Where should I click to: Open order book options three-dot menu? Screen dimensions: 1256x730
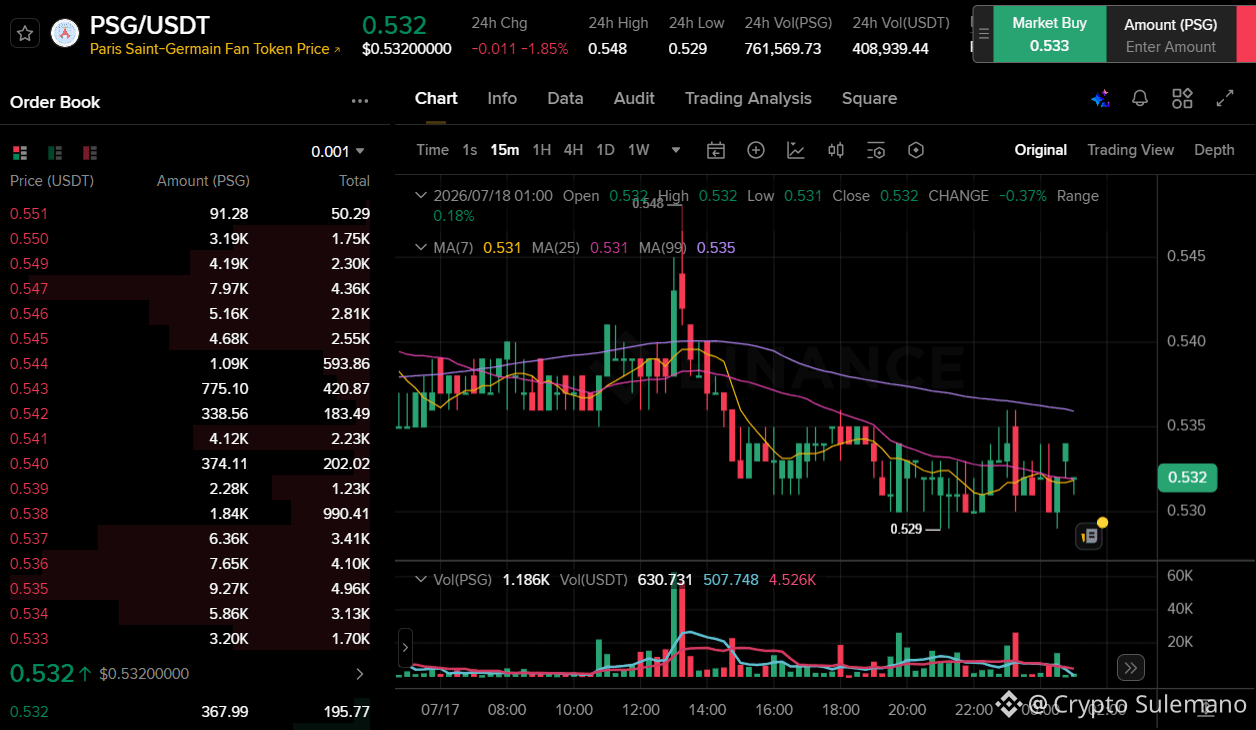[x=360, y=101]
